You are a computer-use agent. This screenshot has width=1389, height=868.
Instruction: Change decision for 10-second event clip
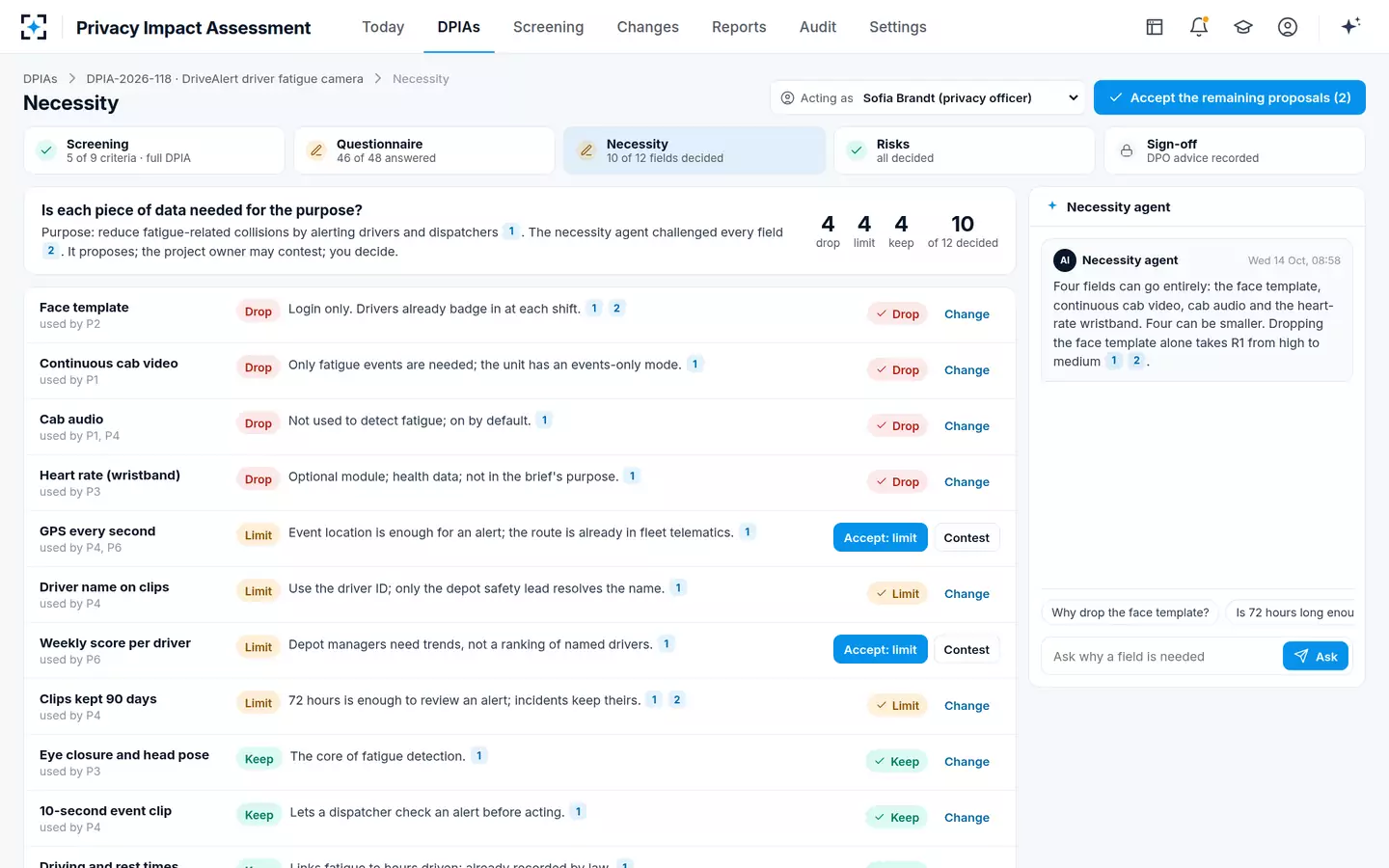pyautogui.click(x=967, y=818)
